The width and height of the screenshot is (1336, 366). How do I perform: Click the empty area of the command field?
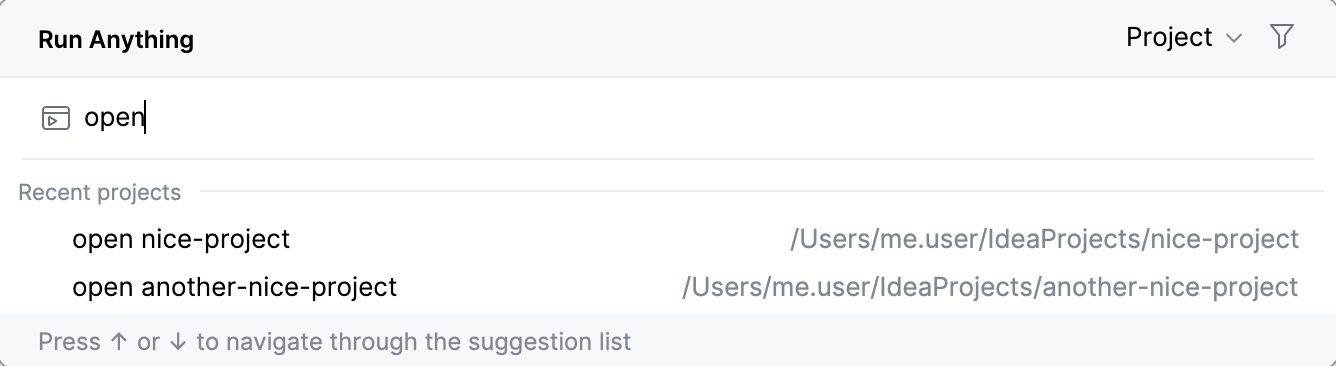pyautogui.click(x=730, y=119)
